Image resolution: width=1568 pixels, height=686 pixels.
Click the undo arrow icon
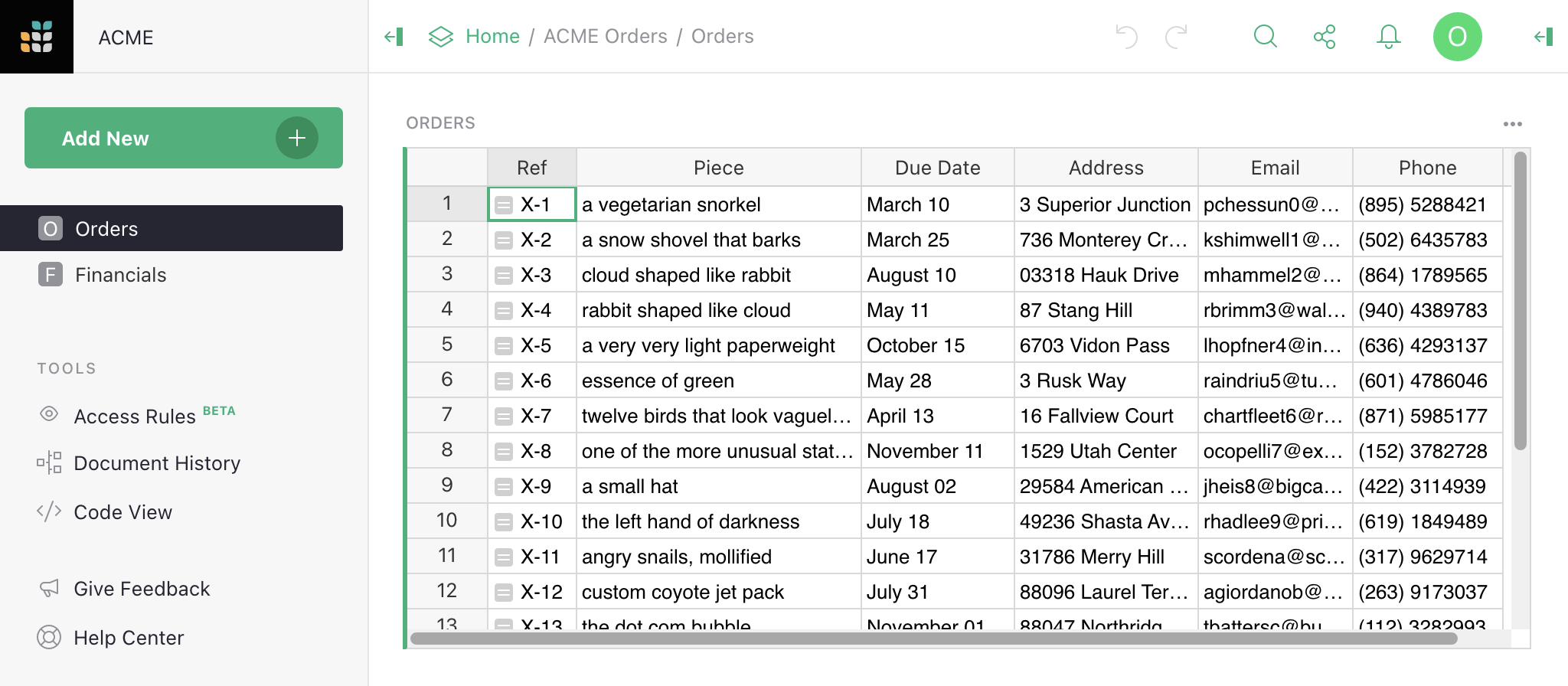click(1126, 37)
